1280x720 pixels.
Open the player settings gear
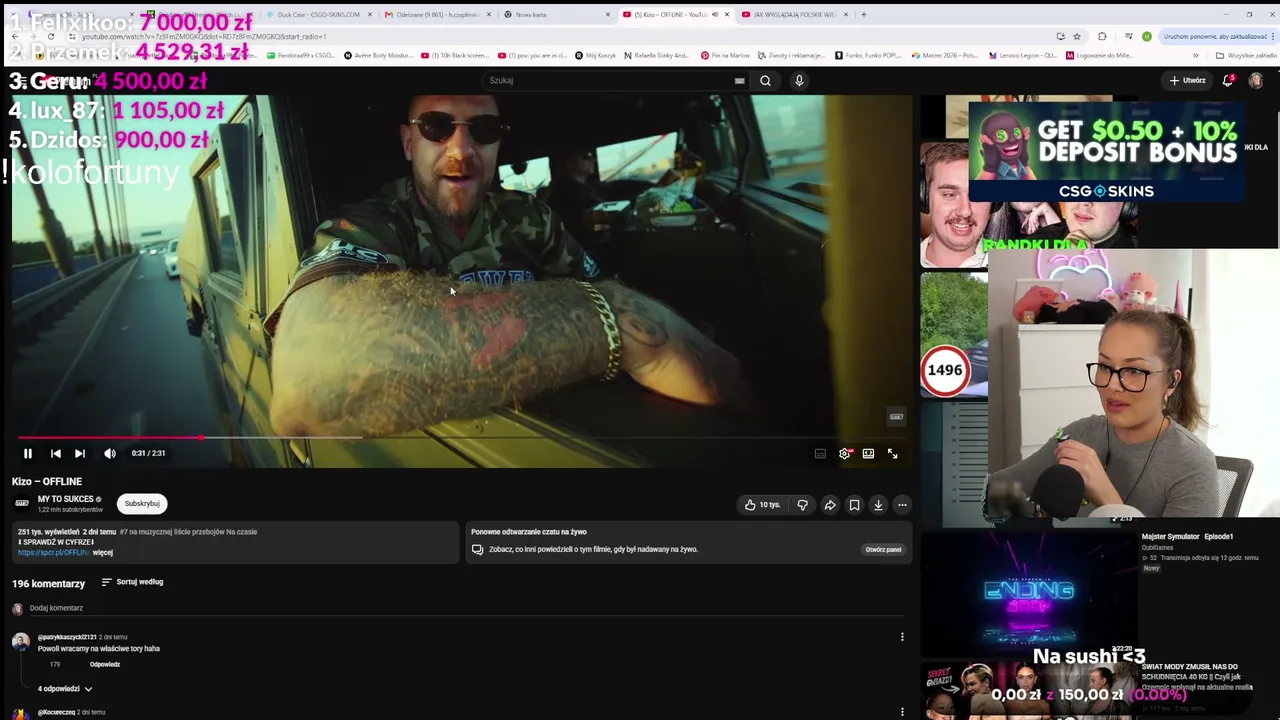coord(845,454)
